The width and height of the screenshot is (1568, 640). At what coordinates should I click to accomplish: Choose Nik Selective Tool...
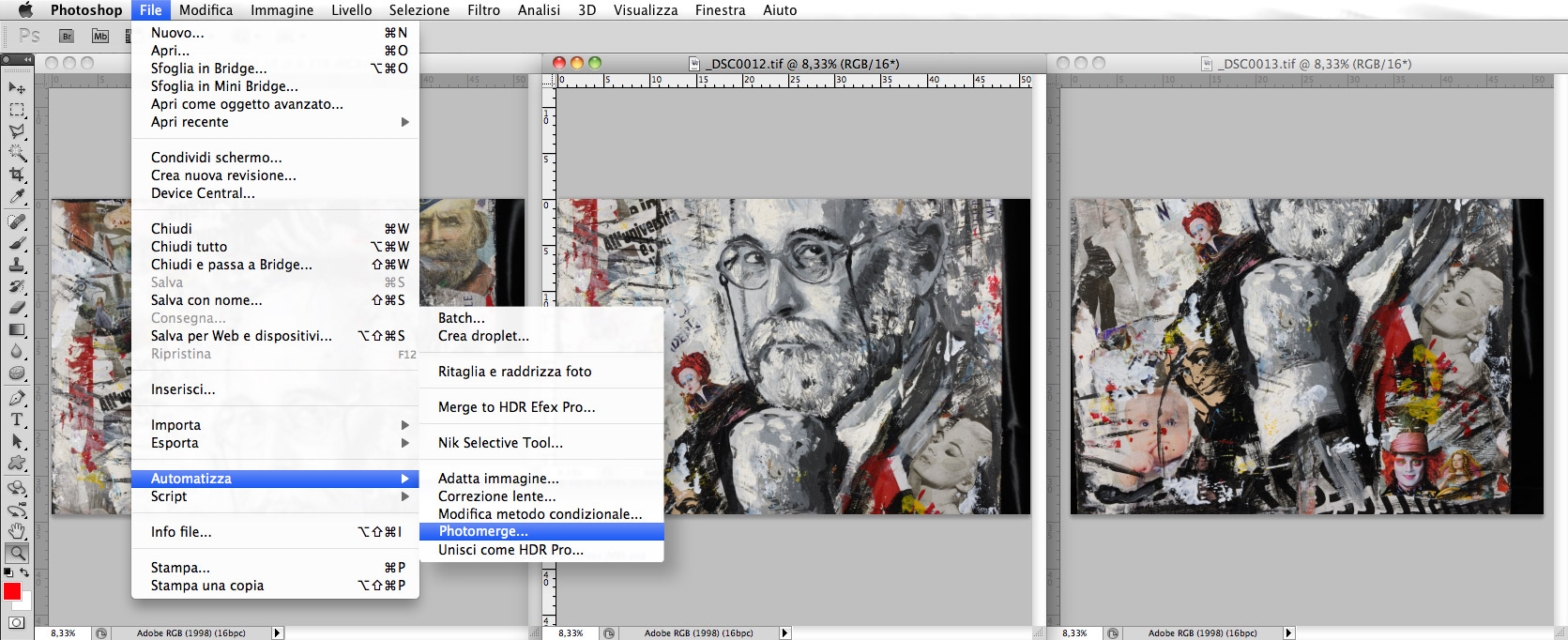point(541,443)
